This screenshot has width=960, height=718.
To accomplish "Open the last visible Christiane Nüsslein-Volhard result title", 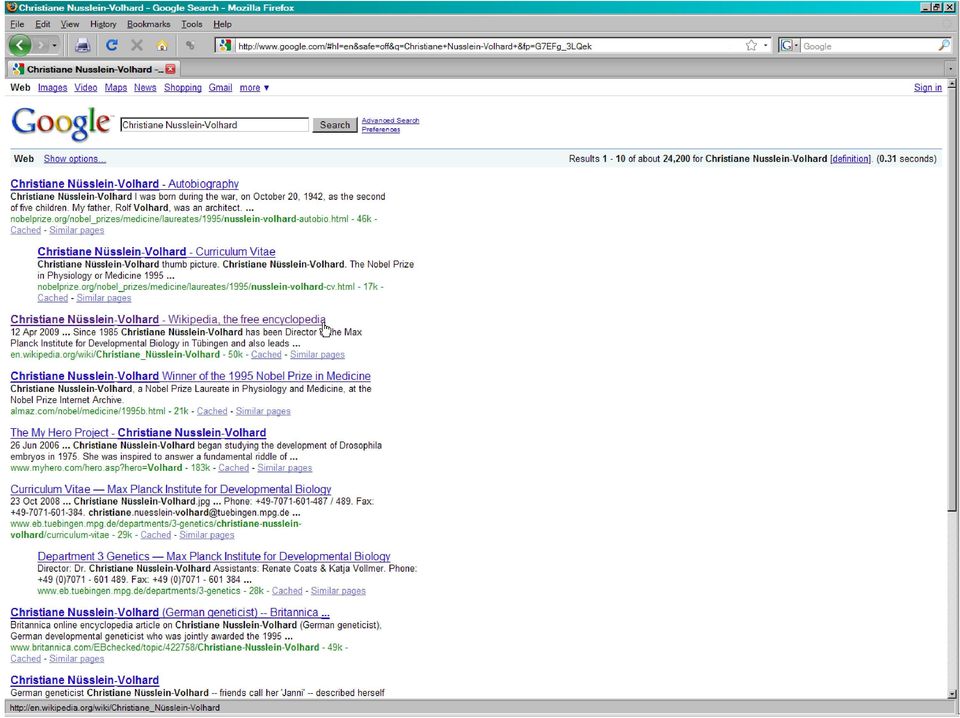I will [84, 680].
